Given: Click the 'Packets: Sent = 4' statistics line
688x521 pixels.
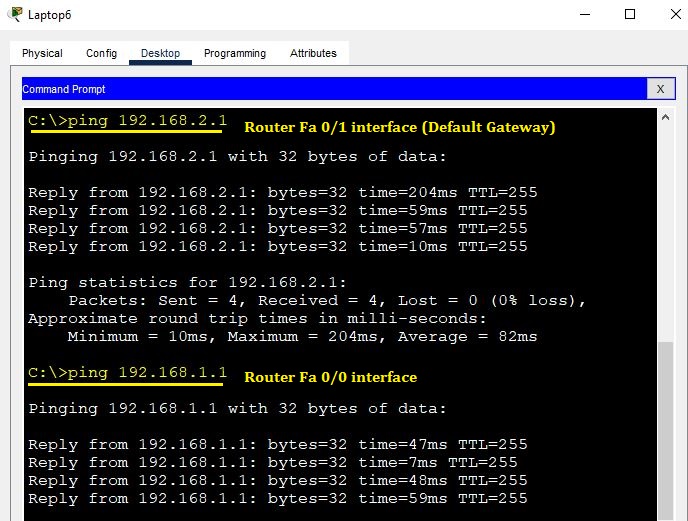Looking at the screenshot, I should pos(327,300).
